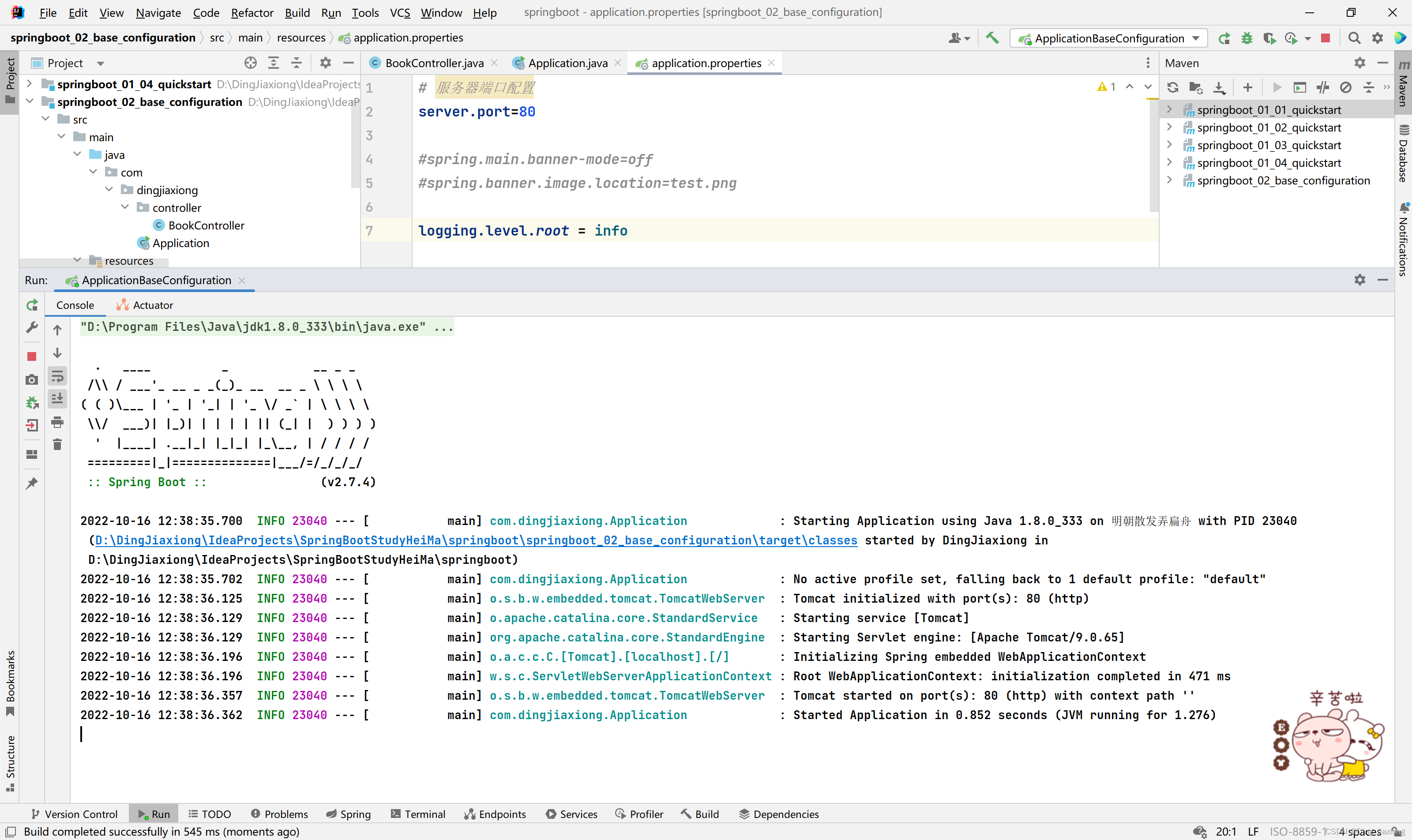Open Version Control tool window
The width and height of the screenshot is (1412, 840).
pos(74,814)
